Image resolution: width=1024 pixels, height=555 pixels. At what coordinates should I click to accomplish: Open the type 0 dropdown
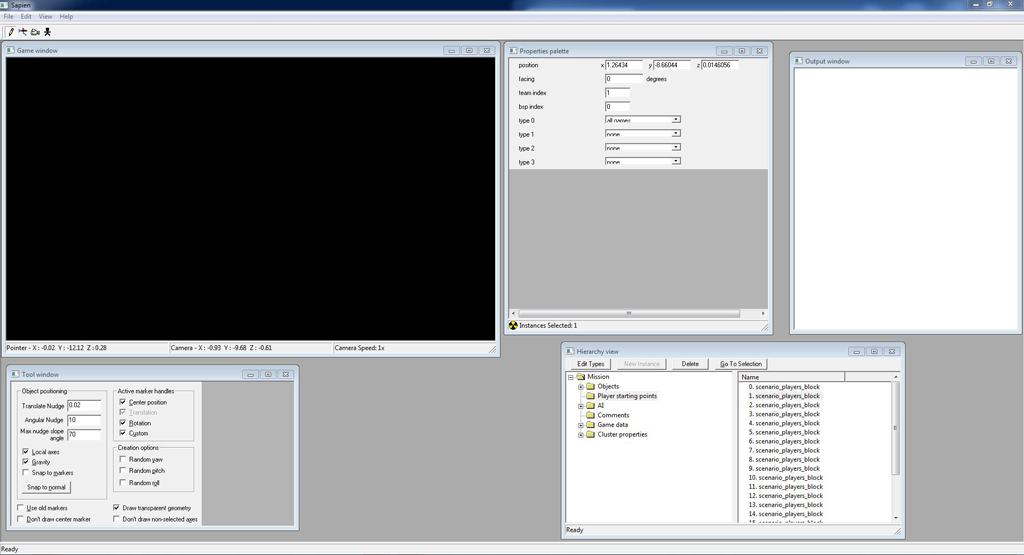pos(676,120)
